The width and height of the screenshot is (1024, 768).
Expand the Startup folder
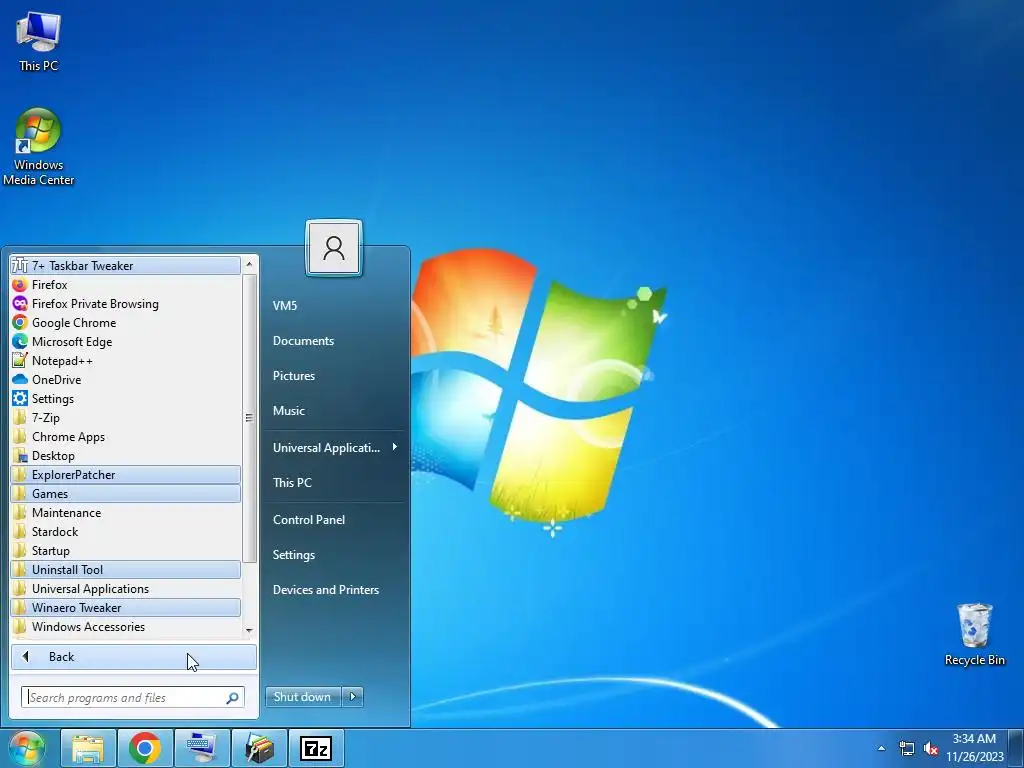tap(125, 551)
